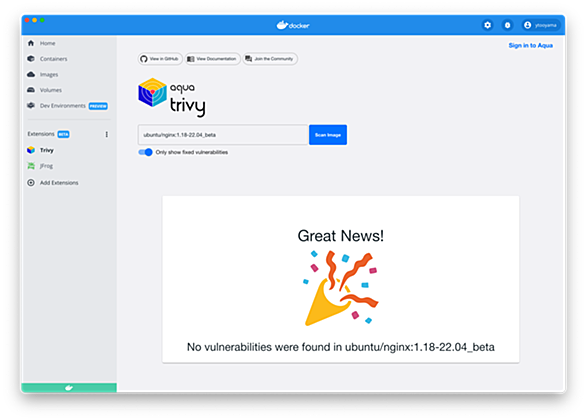Click the Add Extensions plus icon

pos(31,183)
